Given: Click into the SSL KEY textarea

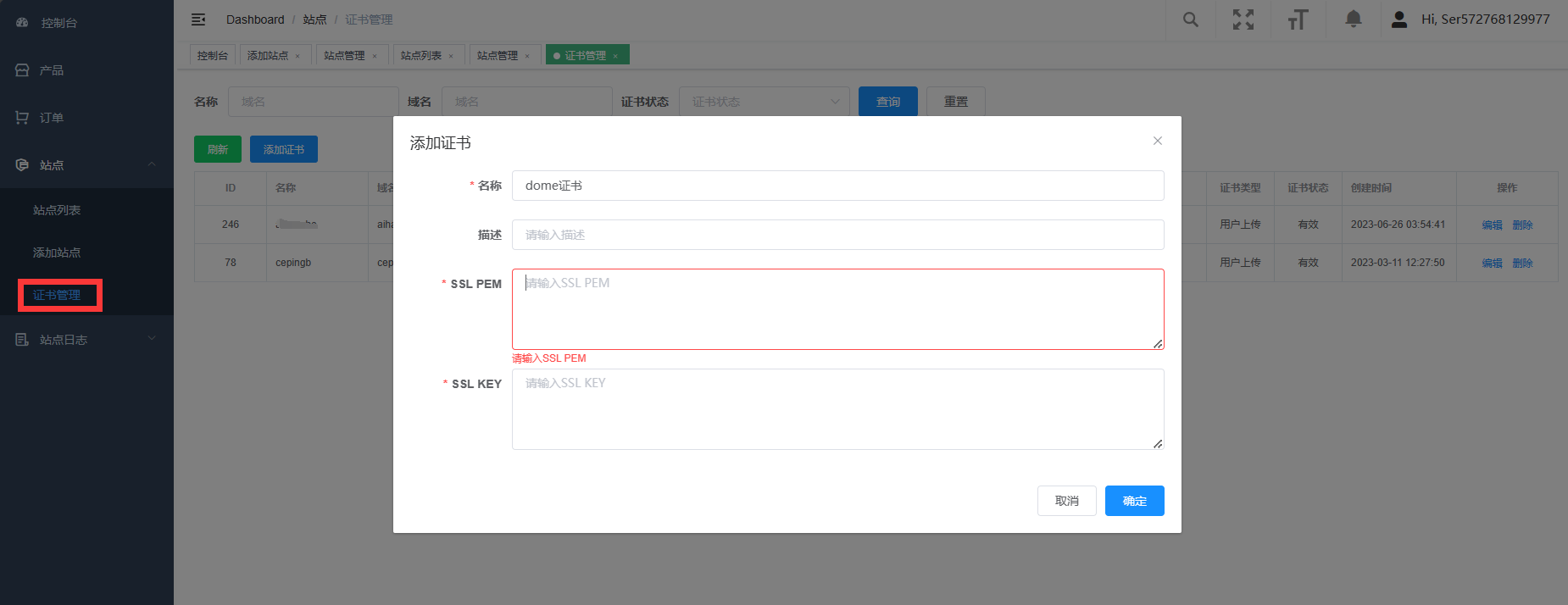Looking at the screenshot, I should point(837,409).
